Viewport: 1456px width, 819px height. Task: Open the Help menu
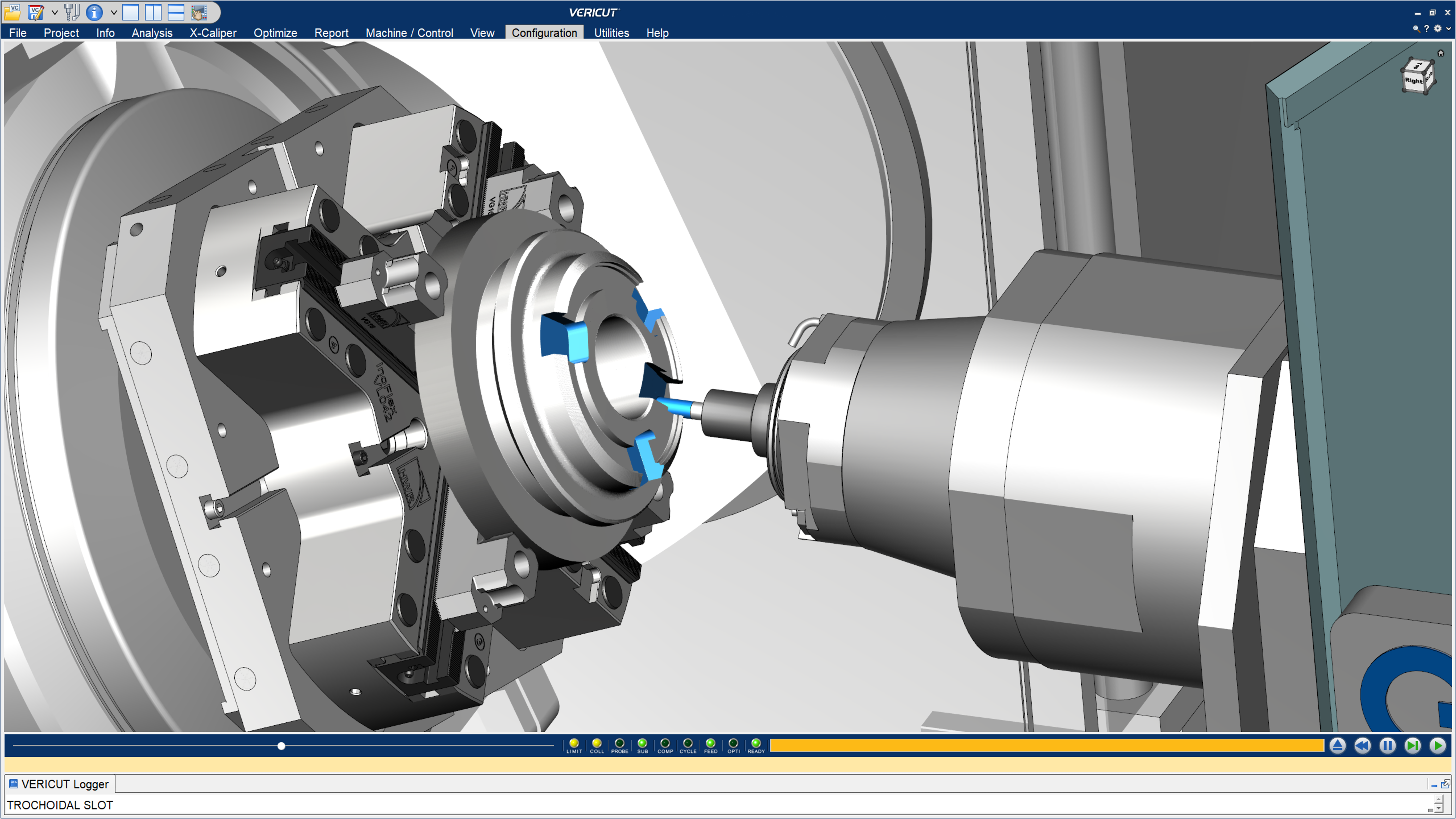[657, 33]
